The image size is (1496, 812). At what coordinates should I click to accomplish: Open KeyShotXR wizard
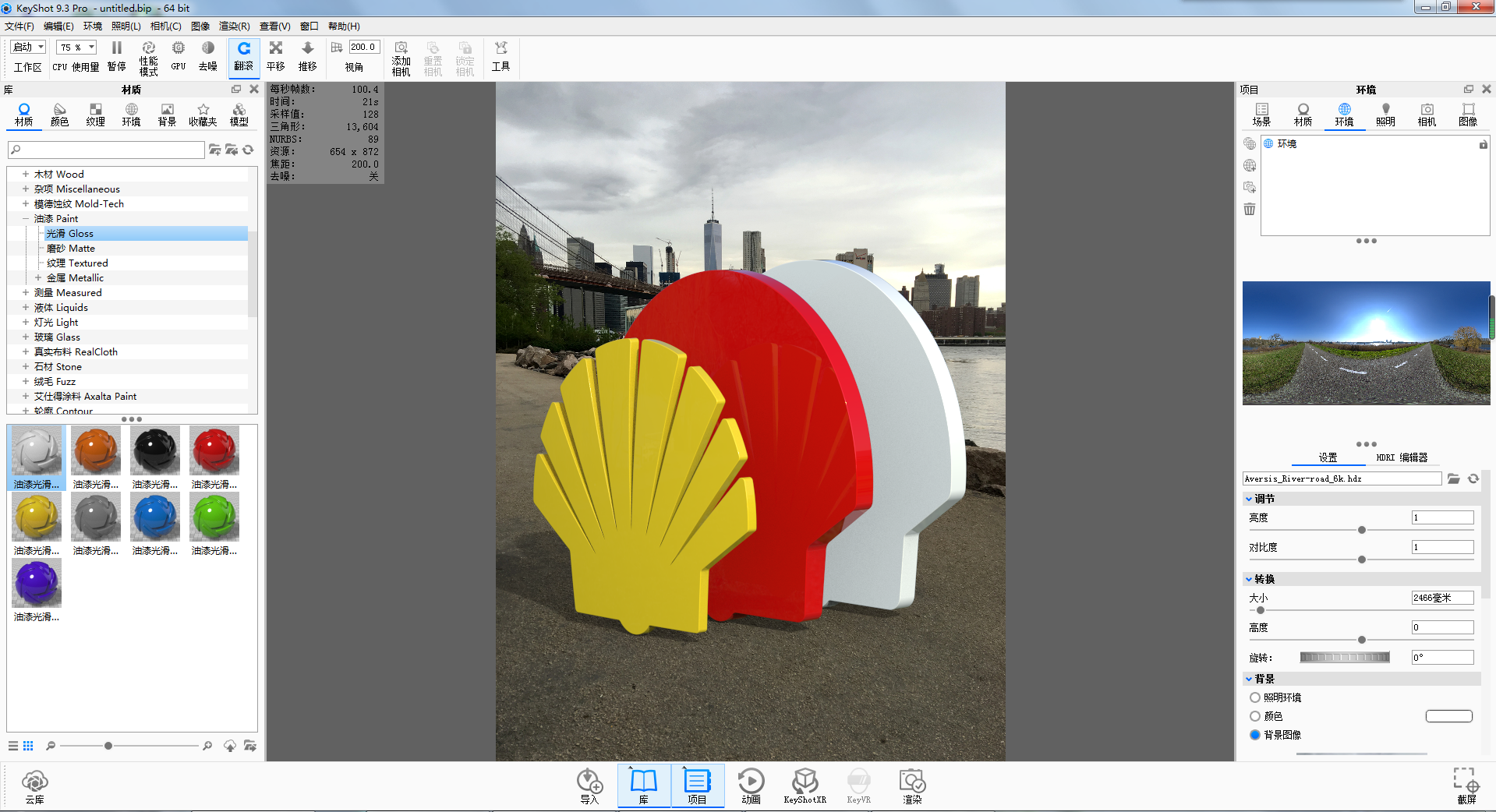pyautogui.click(x=805, y=786)
